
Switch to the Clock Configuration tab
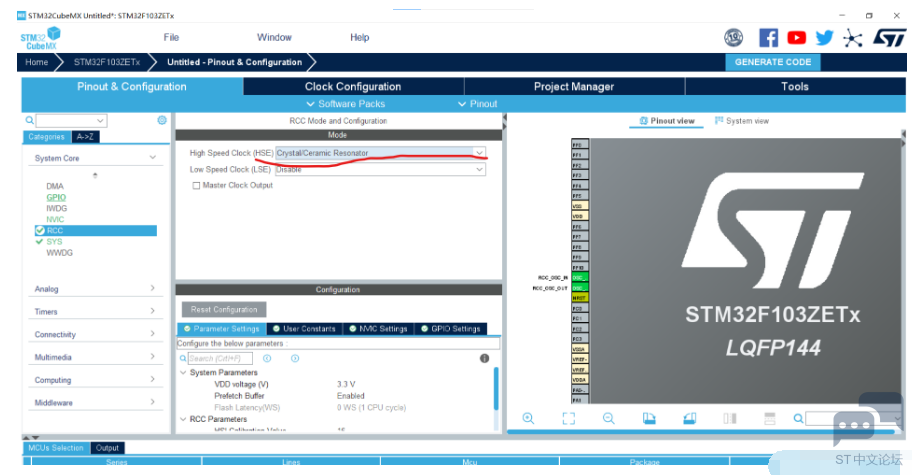353,86
